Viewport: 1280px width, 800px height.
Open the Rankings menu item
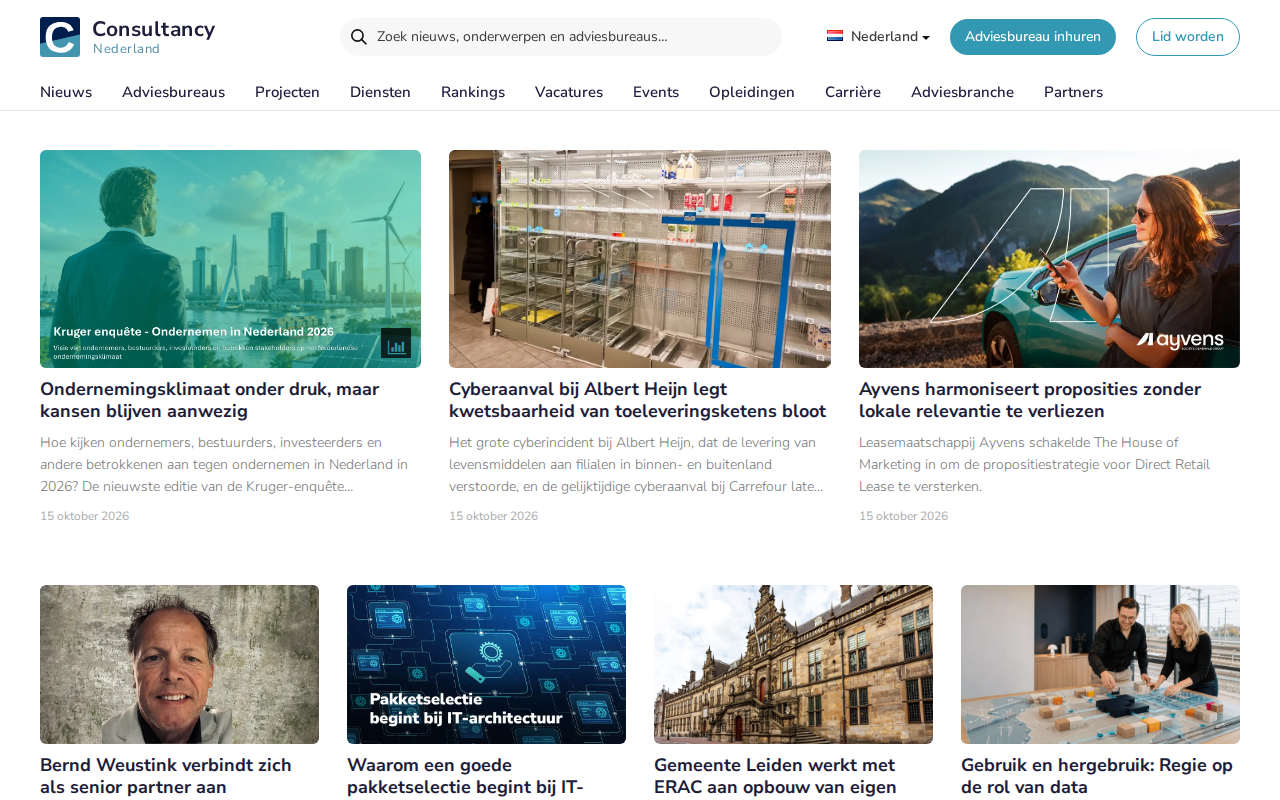click(x=473, y=92)
